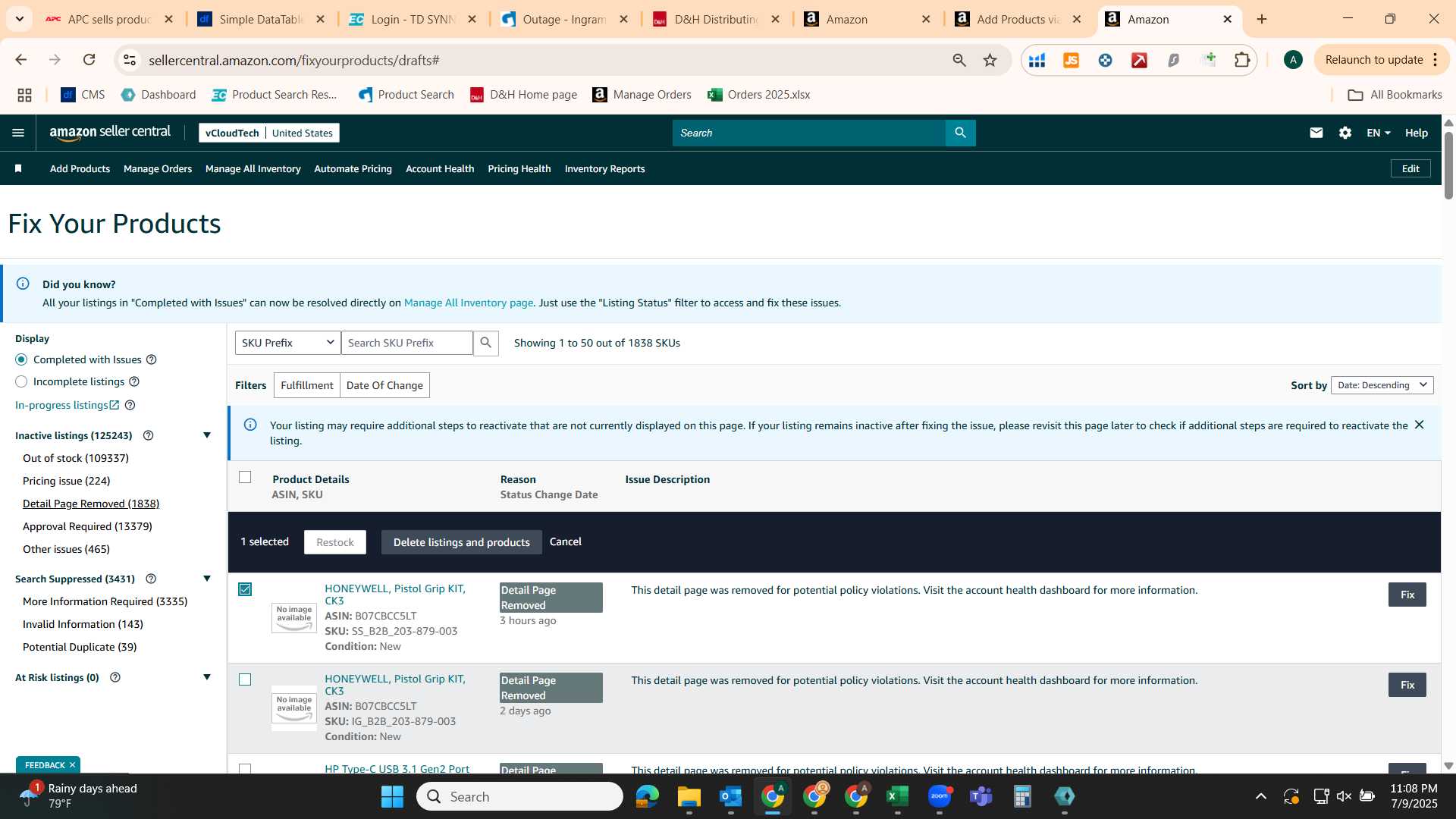
Task: Click Delete listings and products button
Action: [x=461, y=542]
